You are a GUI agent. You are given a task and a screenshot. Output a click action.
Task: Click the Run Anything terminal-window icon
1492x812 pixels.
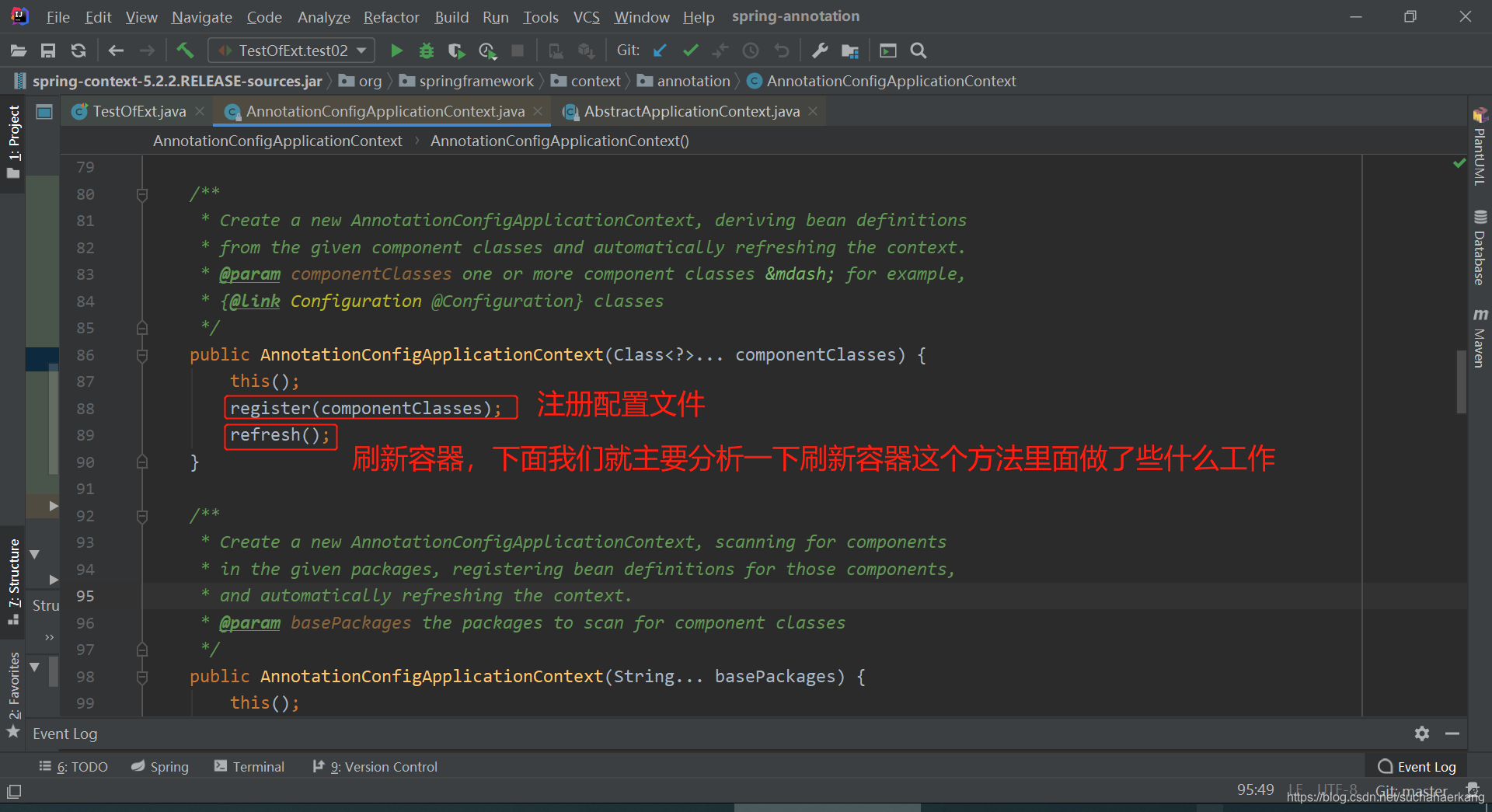point(888,51)
